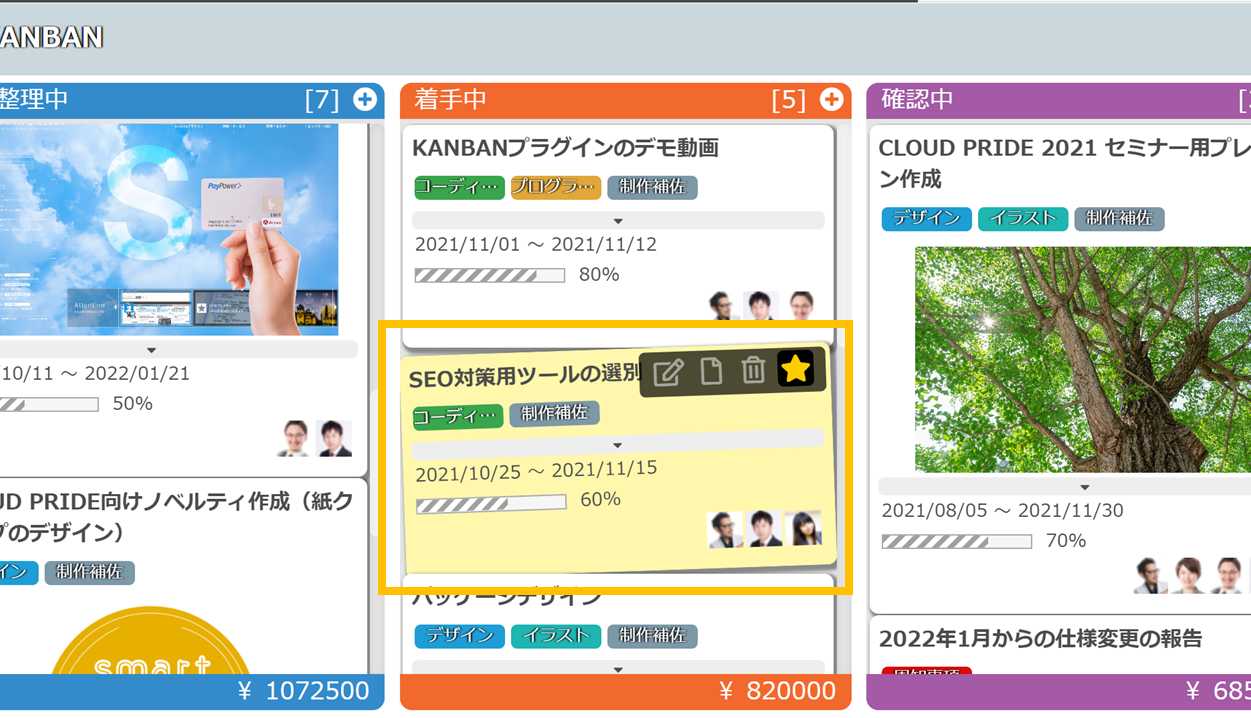Select the 制作補佐 tag on the ノベルティ作成 card
The height and width of the screenshot is (718, 1251).
click(x=89, y=573)
